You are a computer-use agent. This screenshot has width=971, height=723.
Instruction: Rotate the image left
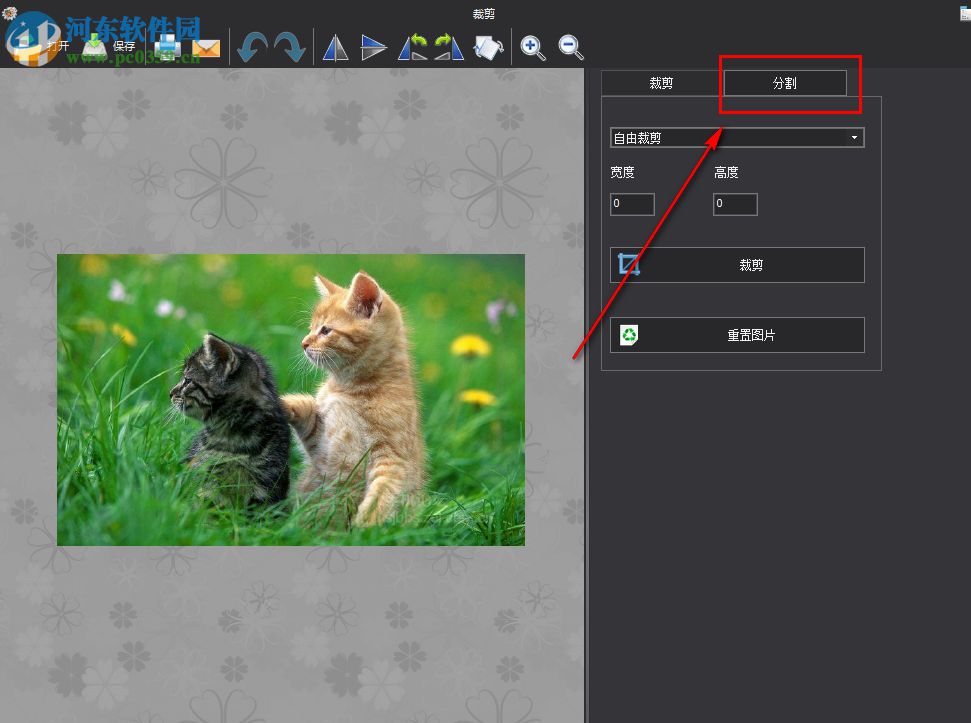[413, 47]
